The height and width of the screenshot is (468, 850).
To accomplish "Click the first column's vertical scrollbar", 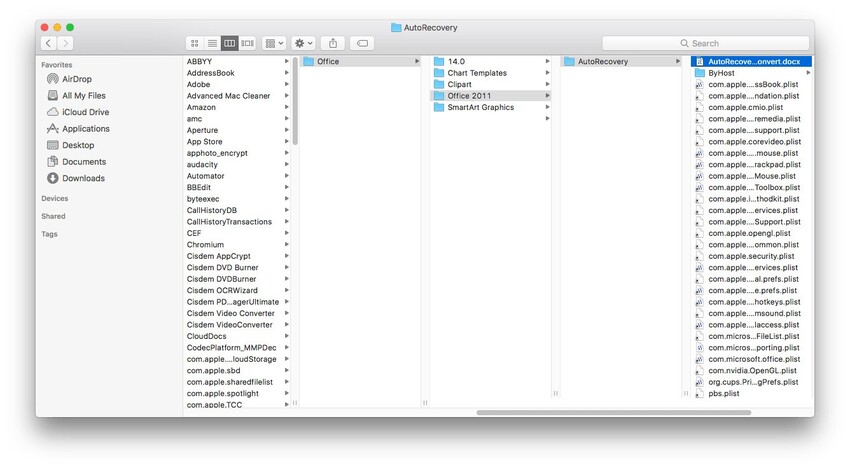I will 295,101.
